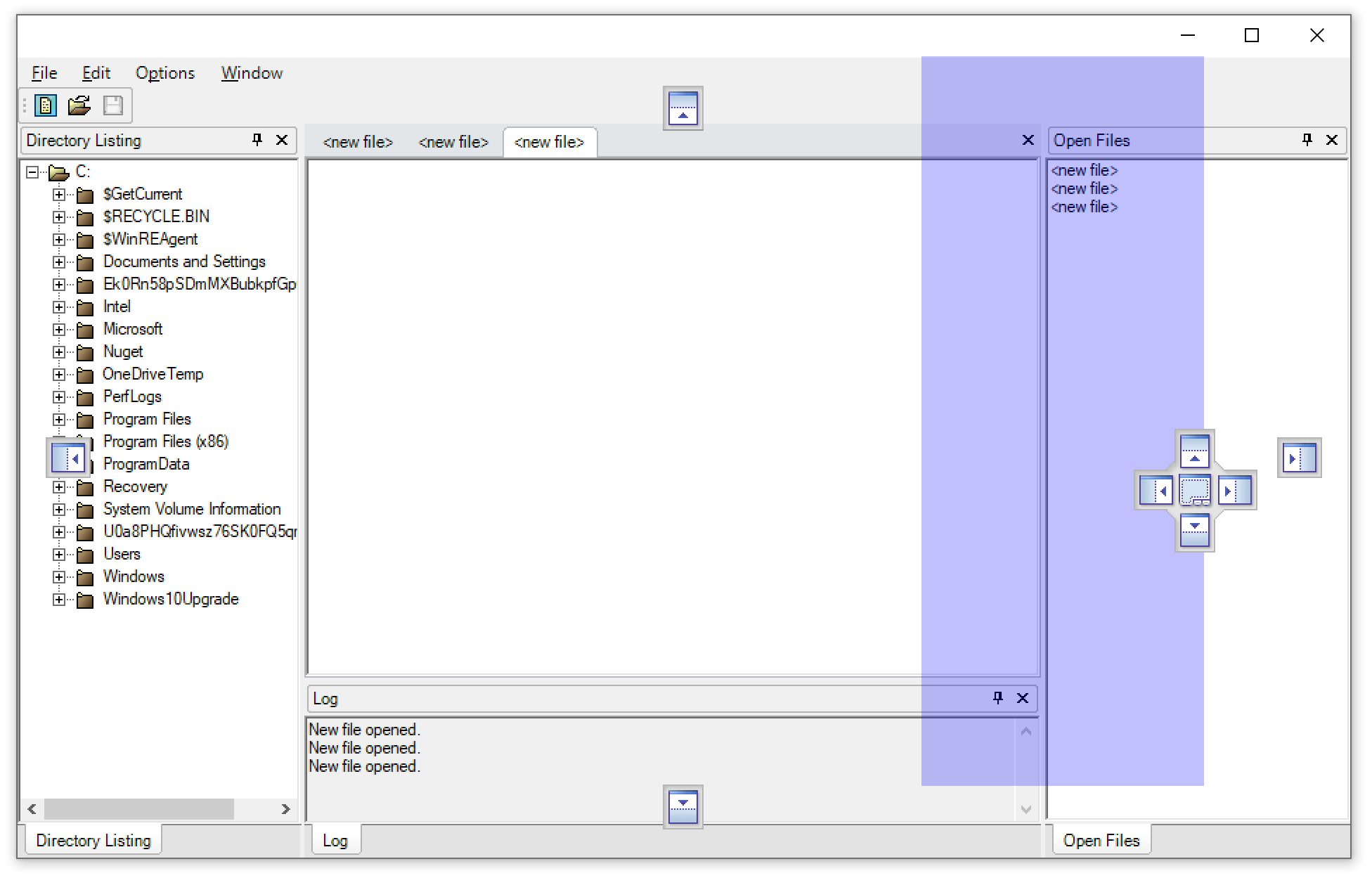1372x878 pixels.
Task: Select the Users folder in tree
Action: point(122,554)
